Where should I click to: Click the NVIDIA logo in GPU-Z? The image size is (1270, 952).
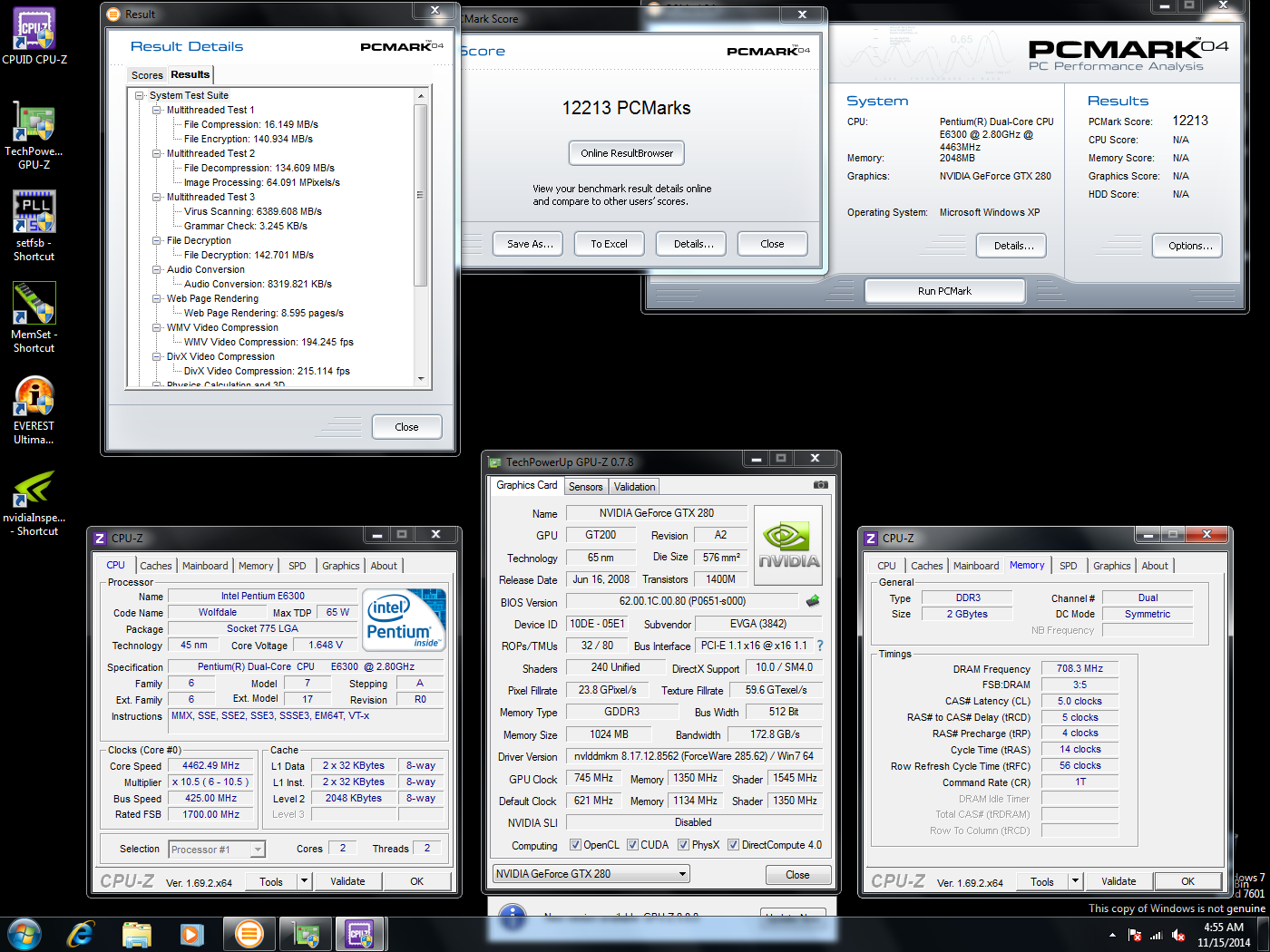[x=788, y=544]
